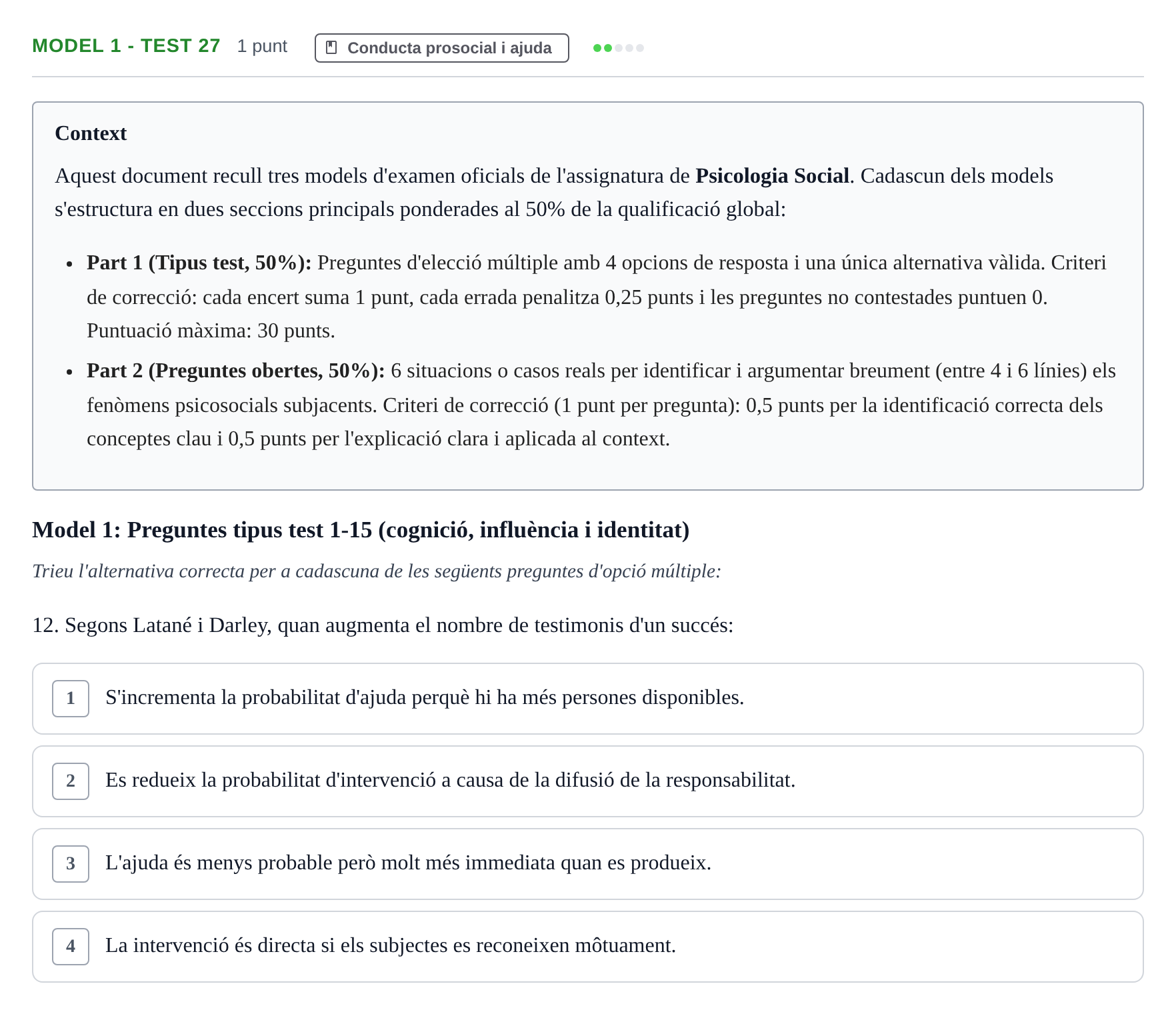Viewport: 1176px width, 1016px height.
Task: Click the italic instruction 'Trieu l'alternativa correcta'
Action: 377,571
